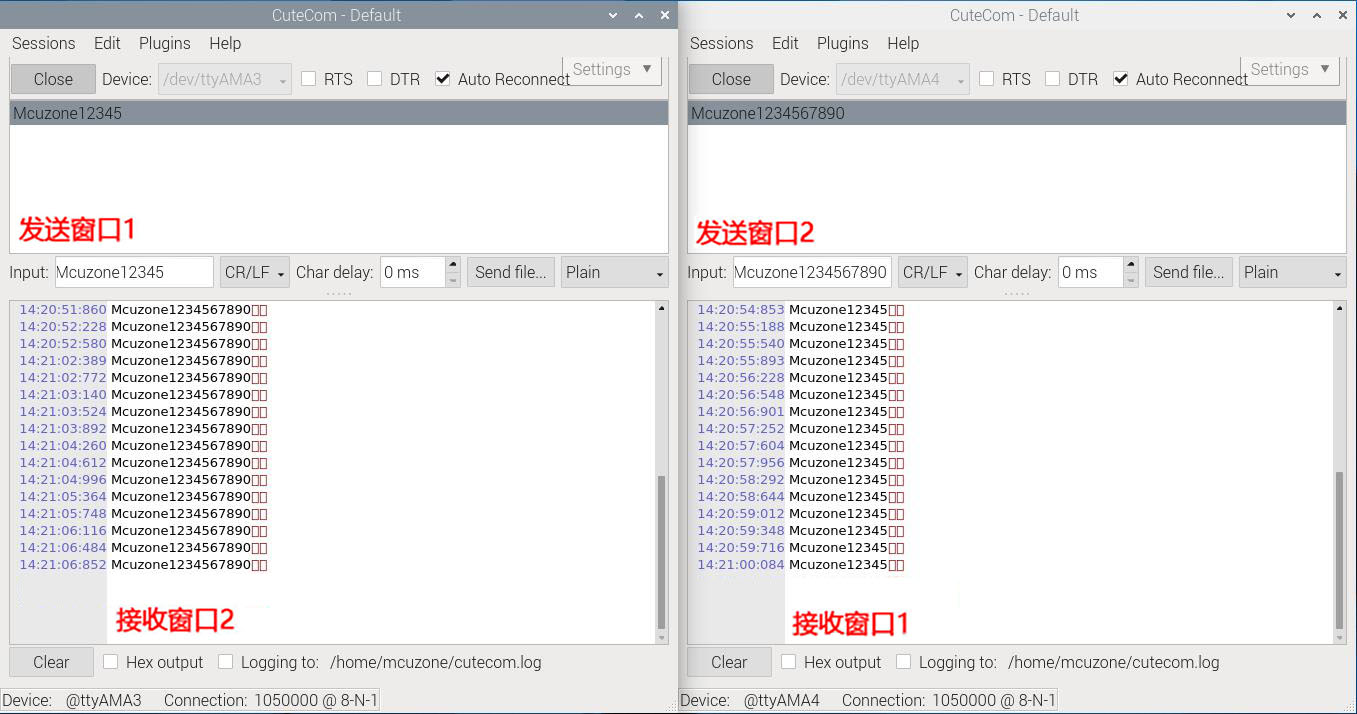Open CR/LF line-ending dropdown in left window
This screenshot has width=1357, height=714.
255,272
